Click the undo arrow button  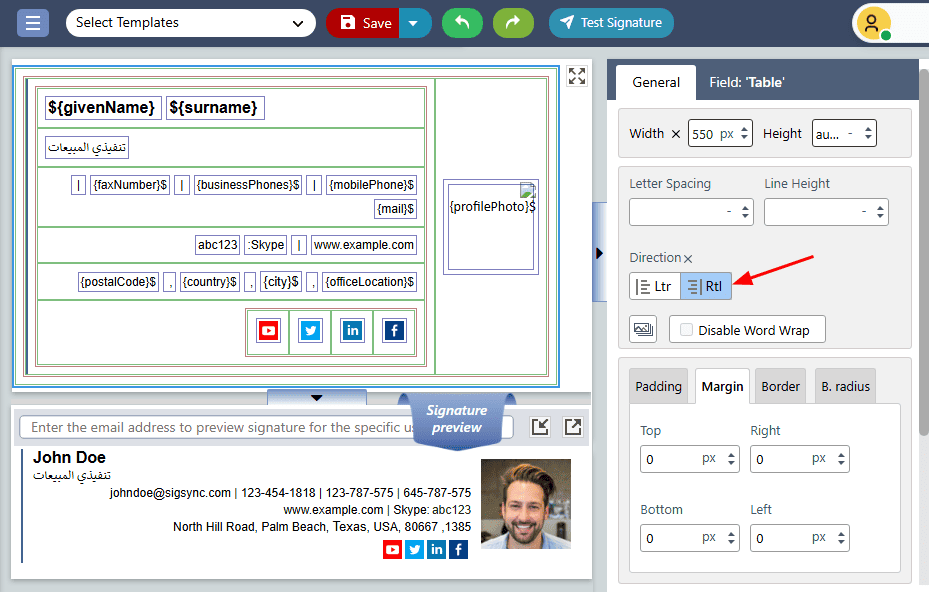(x=462, y=22)
